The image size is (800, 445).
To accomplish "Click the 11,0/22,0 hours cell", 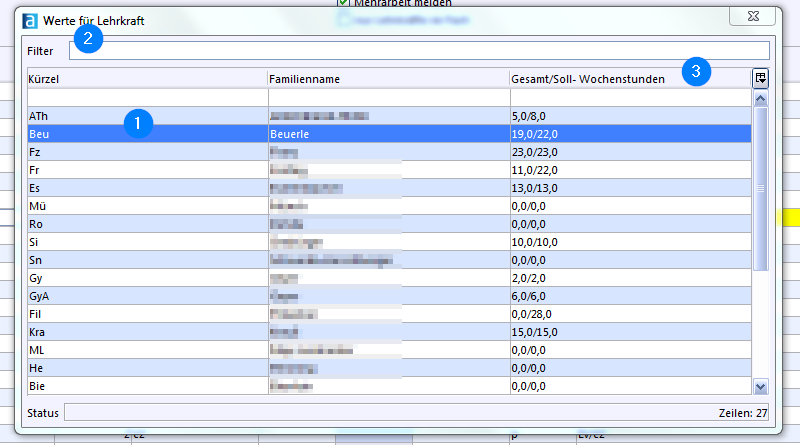I will (631, 170).
